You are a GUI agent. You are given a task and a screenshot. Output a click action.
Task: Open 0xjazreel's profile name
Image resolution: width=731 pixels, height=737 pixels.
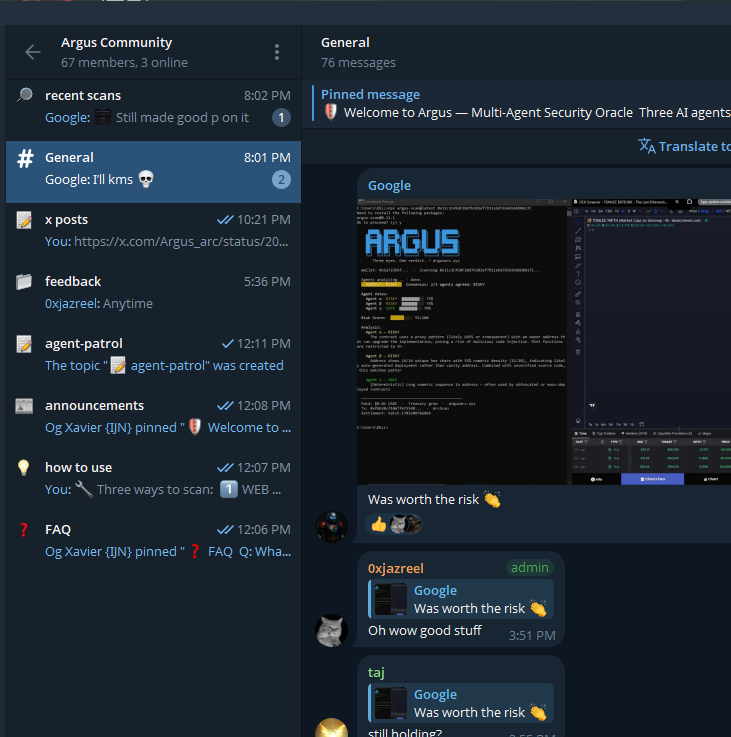396,568
